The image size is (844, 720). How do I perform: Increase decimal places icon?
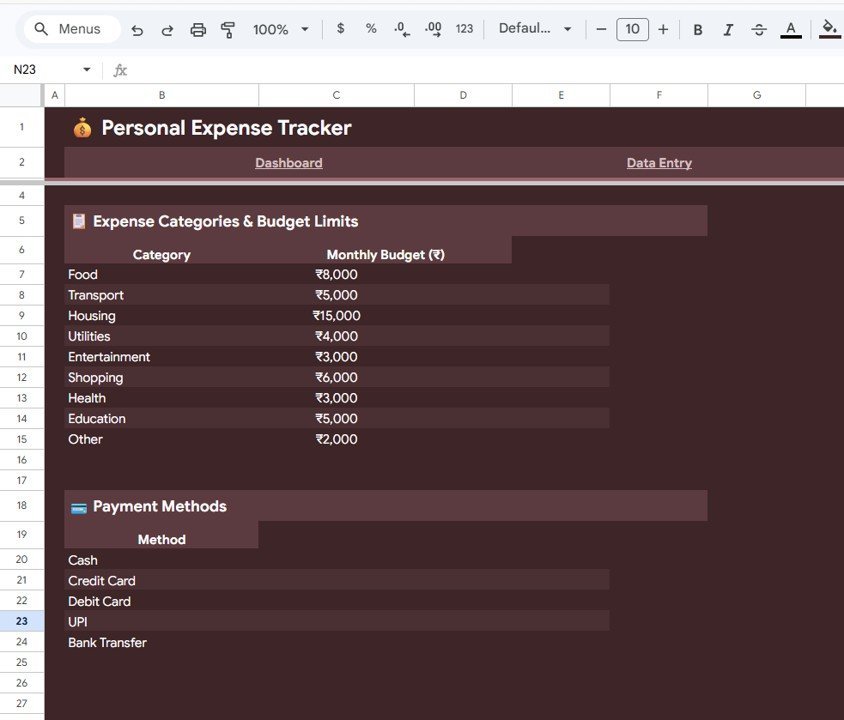pyautogui.click(x=433, y=29)
